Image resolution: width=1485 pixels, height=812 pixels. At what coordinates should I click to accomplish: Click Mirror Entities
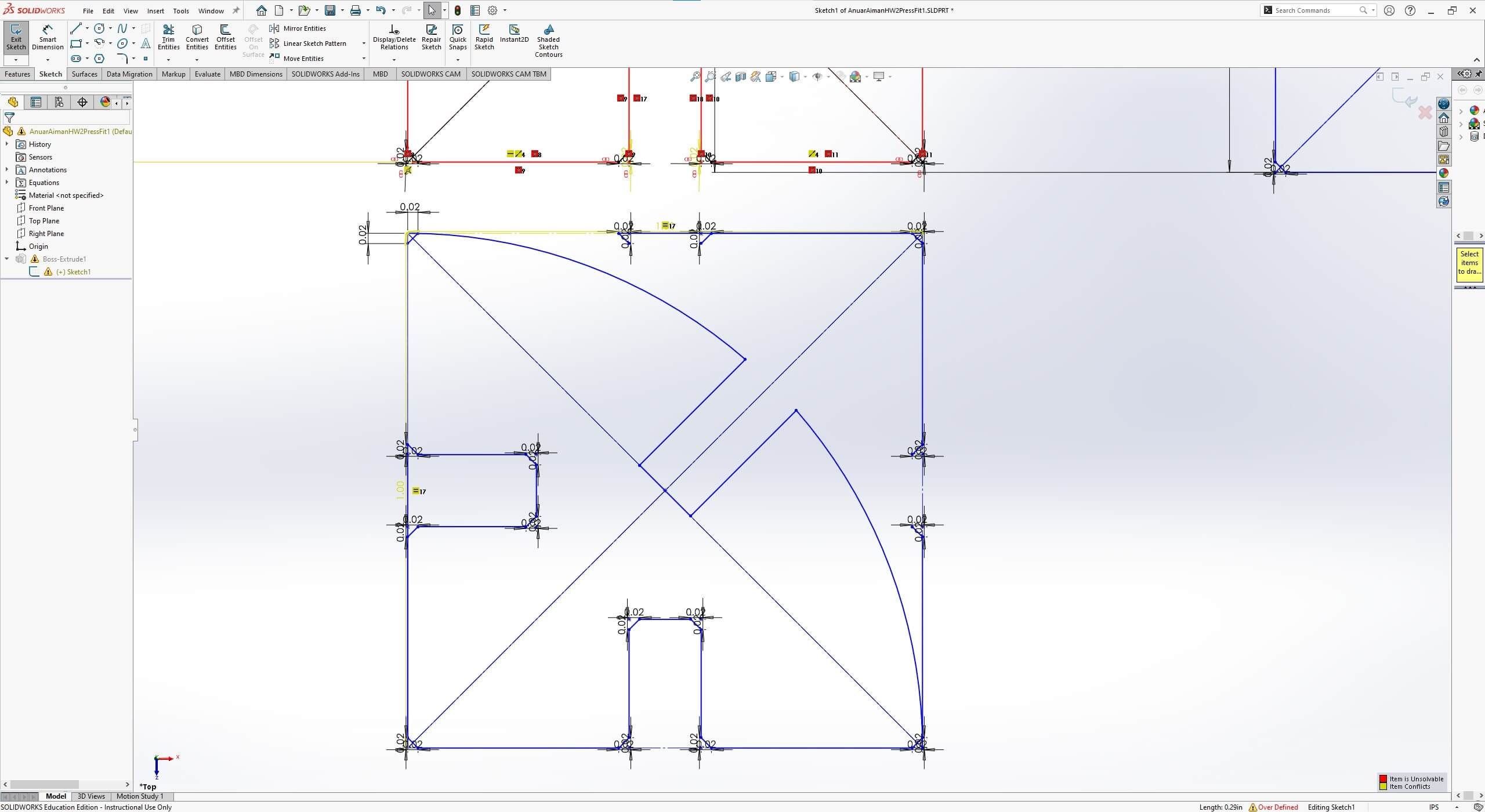click(x=298, y=28)
